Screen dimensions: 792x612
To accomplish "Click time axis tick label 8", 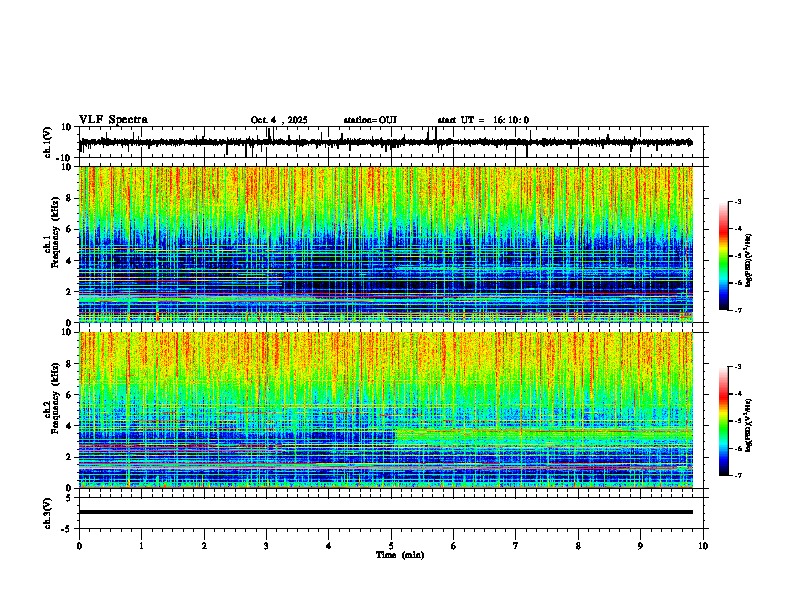I will point(578,546).
